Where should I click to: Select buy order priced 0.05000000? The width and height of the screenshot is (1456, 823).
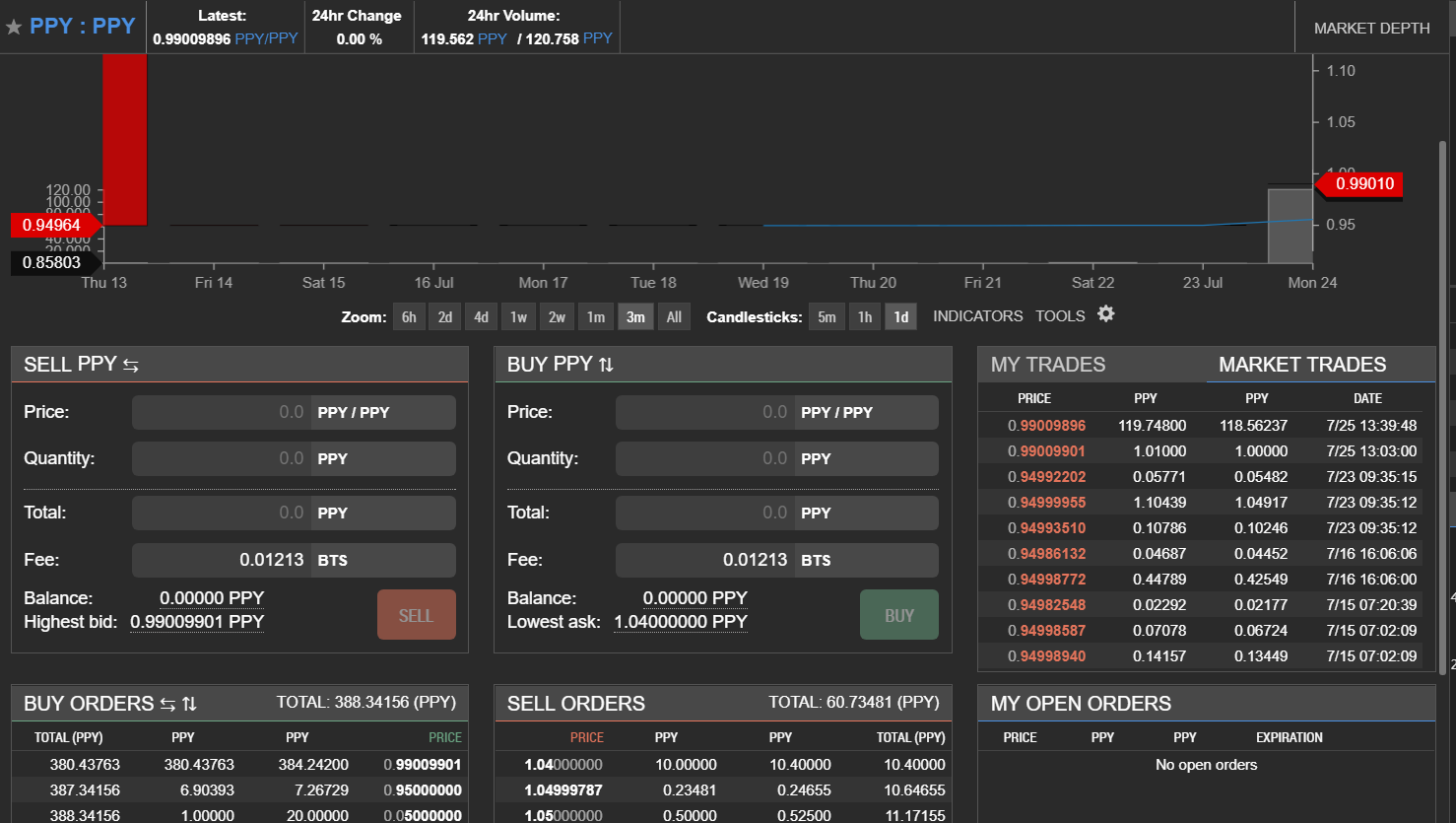237,815
